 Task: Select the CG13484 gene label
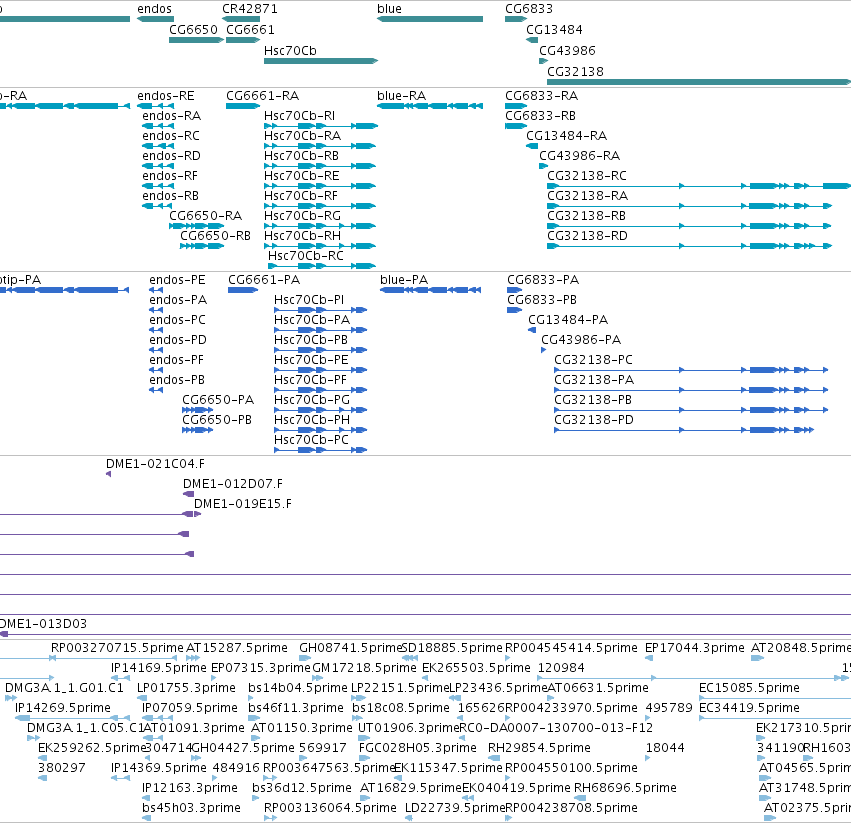tap(554, 30)
